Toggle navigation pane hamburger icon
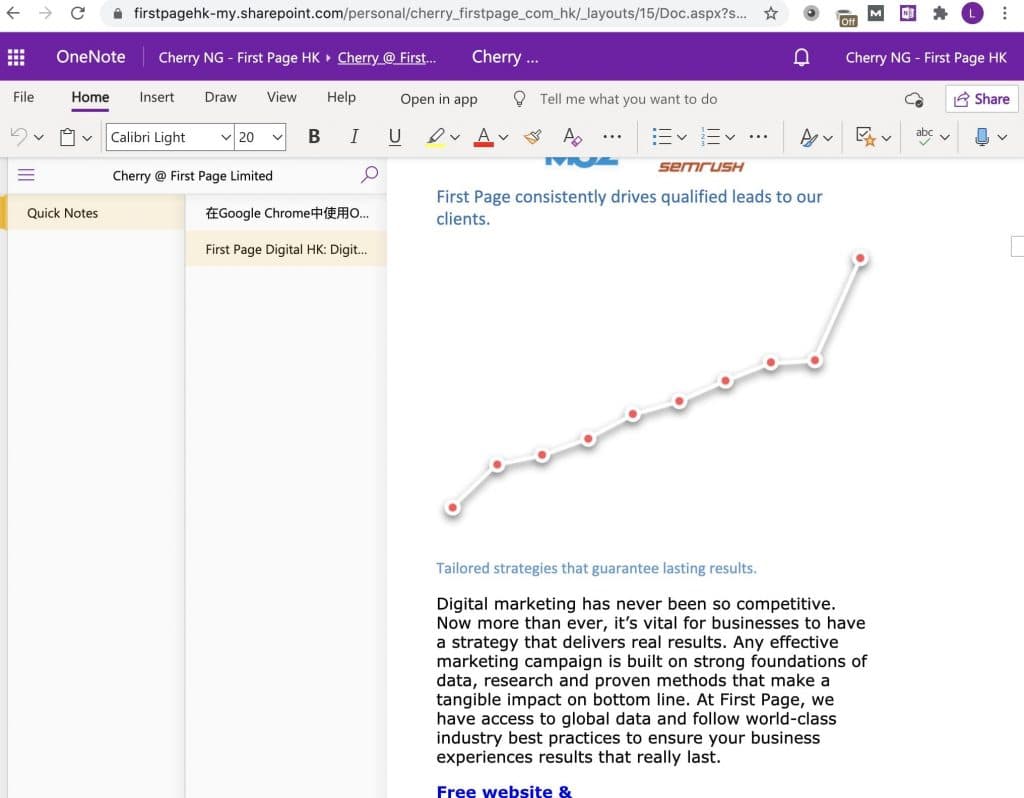 pos(26,175)
